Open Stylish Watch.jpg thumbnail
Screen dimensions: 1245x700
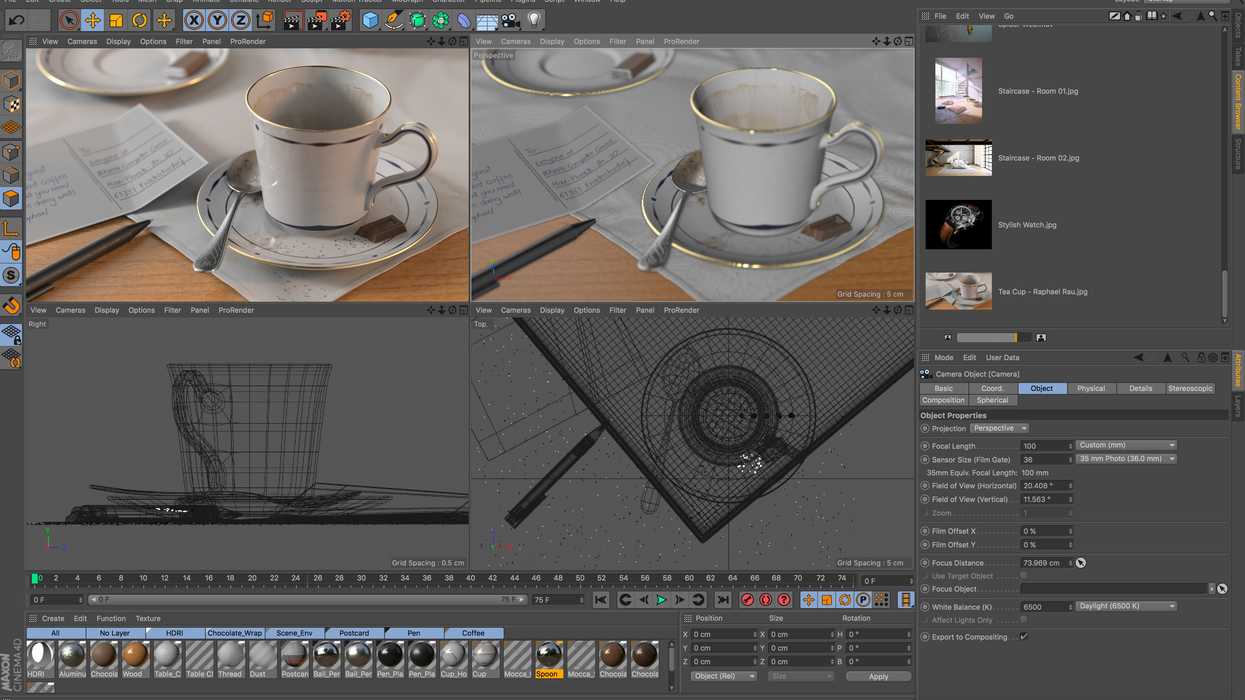click(958, 224)
